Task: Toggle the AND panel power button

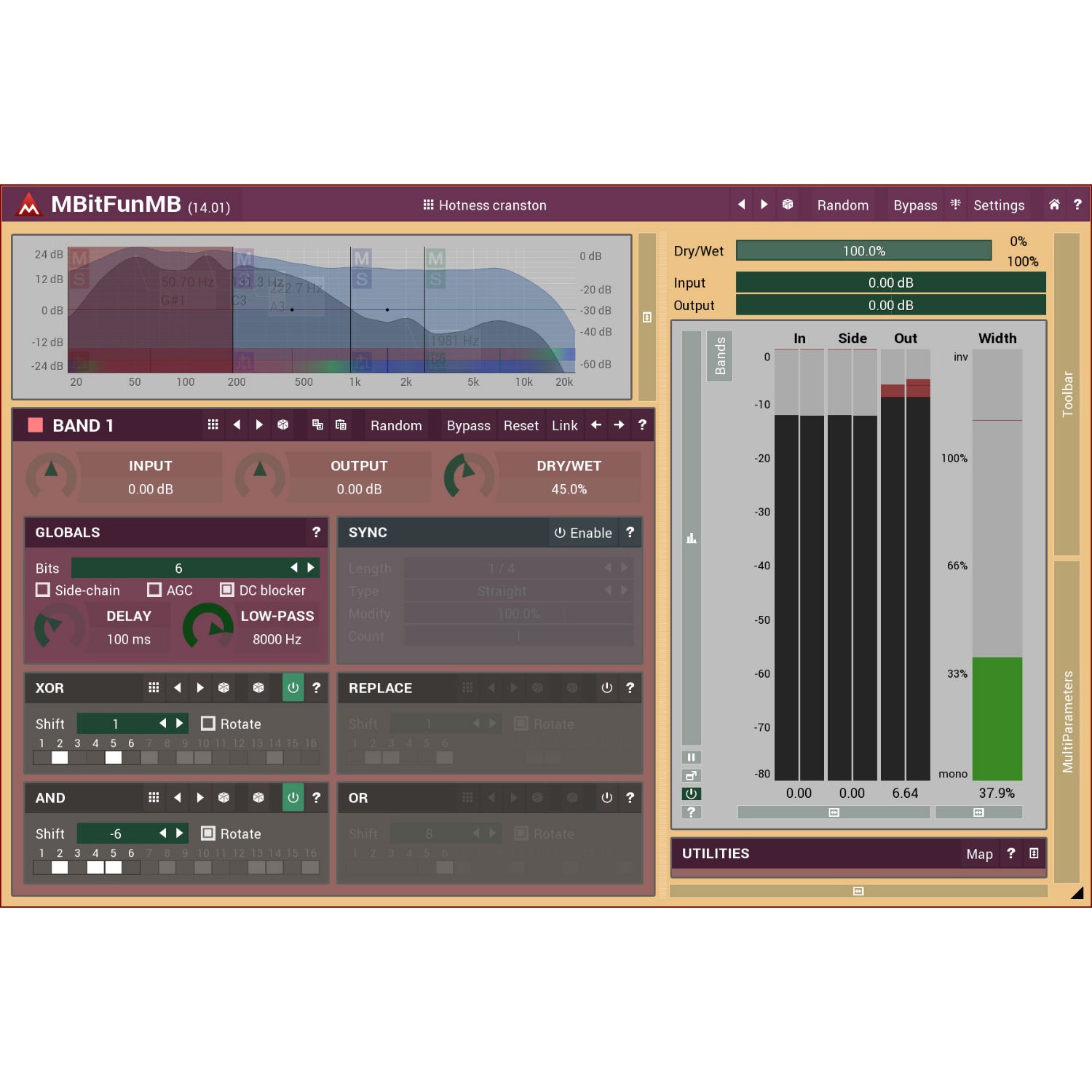Action: click(293, 797)
